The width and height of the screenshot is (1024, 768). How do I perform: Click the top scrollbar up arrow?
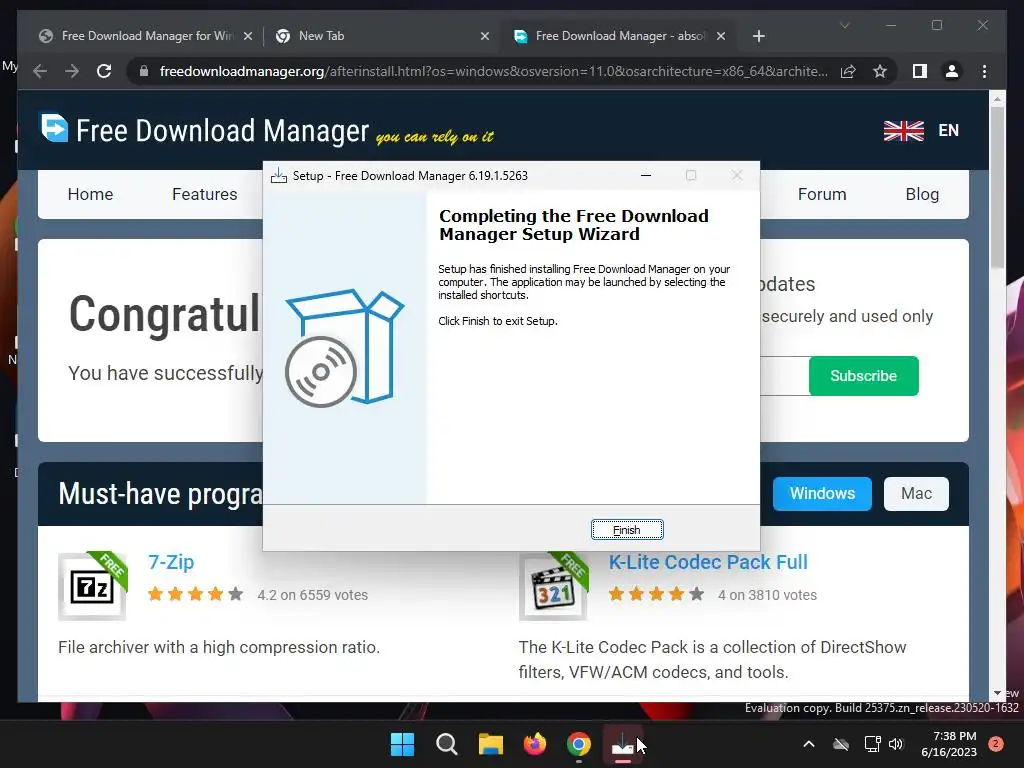point(997,99)
